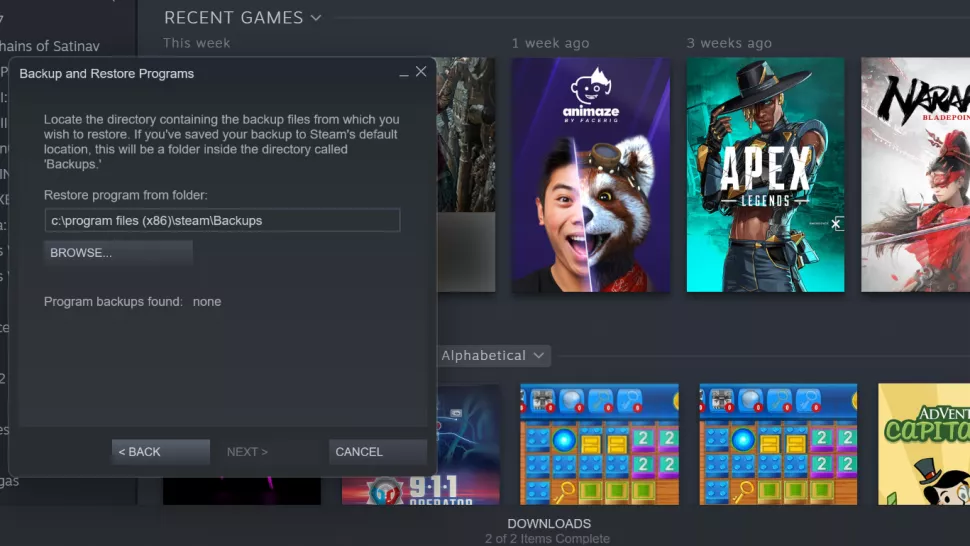Image resolution: width=970 pixels, height=546 pixels.
Task: Minimize the Backup and Restore dialog
Action: [x=404, y=73]
